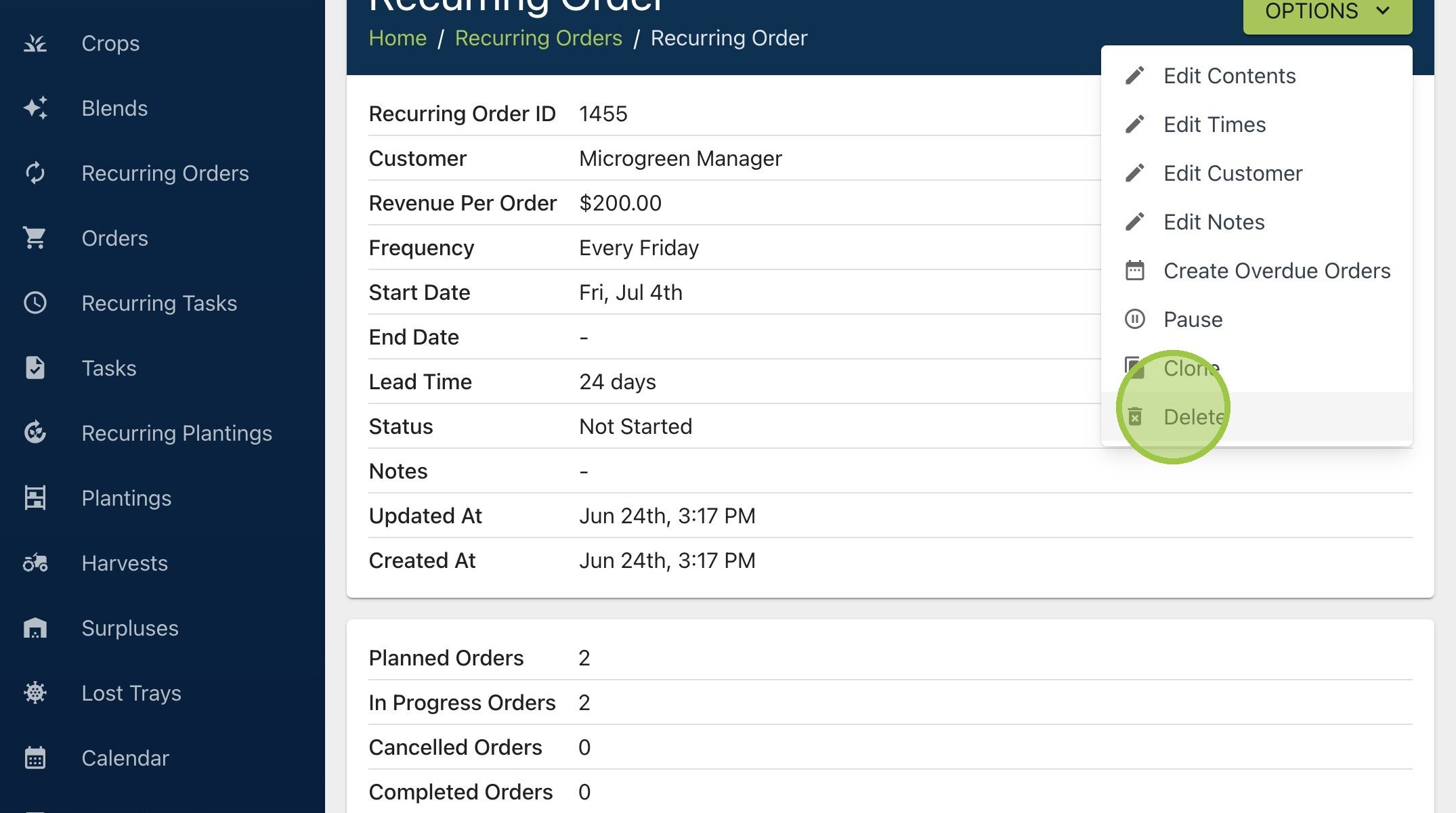This screenshot has height=813, width=1456.
Task: Click lead time value 24 days
Action: pos(618,382)
